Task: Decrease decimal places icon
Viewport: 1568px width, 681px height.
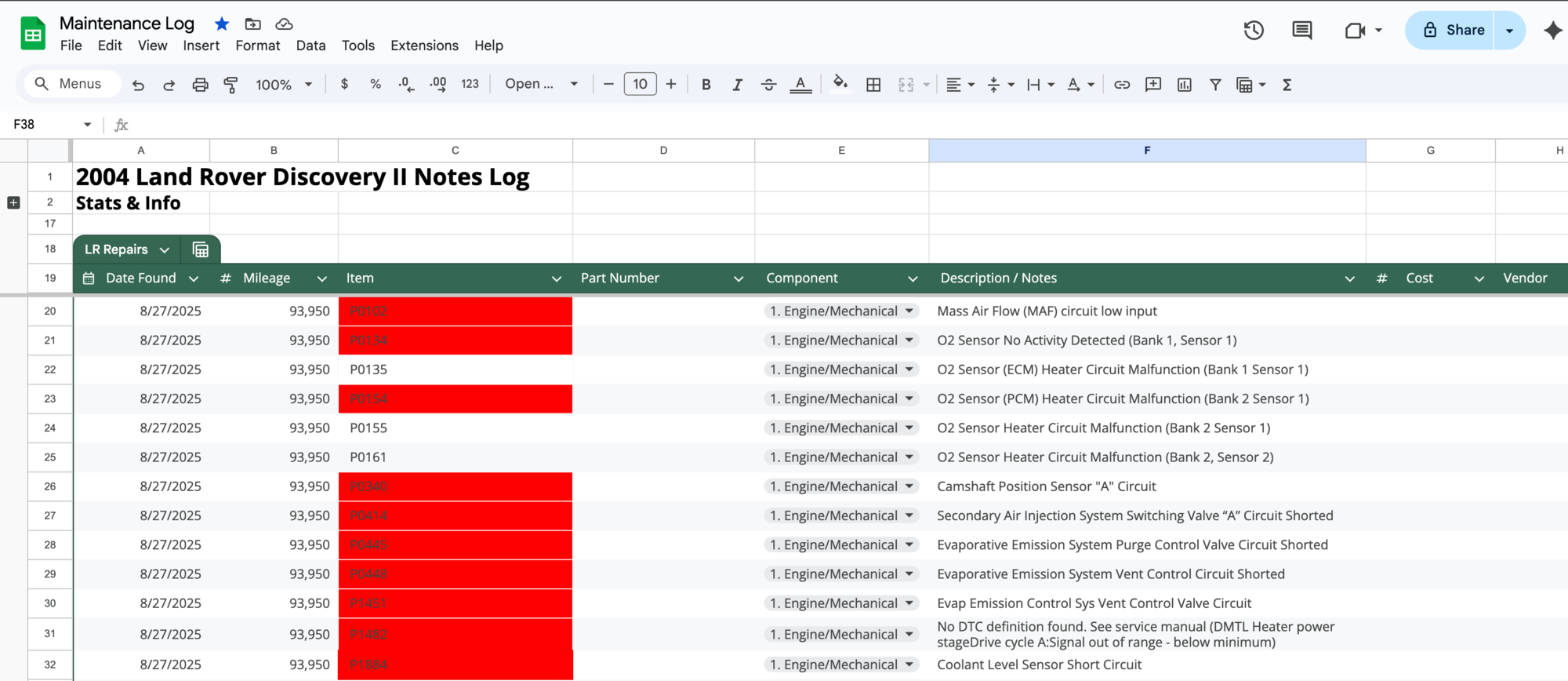Action: 406,84
